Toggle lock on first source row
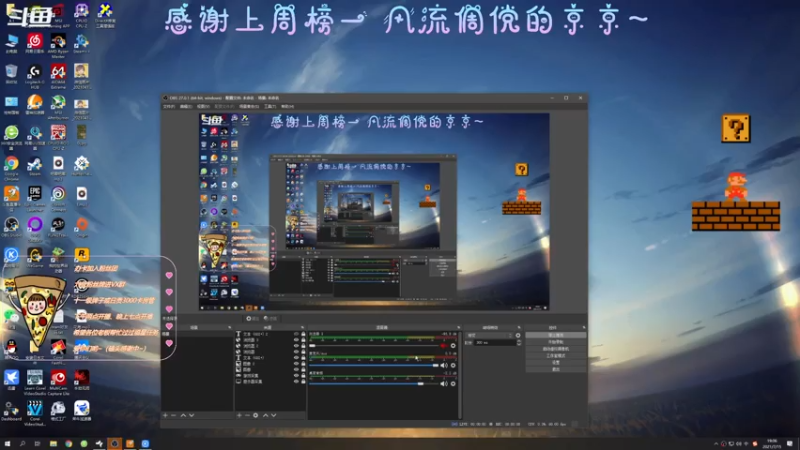The image size is (800, 450). (303, 334)
